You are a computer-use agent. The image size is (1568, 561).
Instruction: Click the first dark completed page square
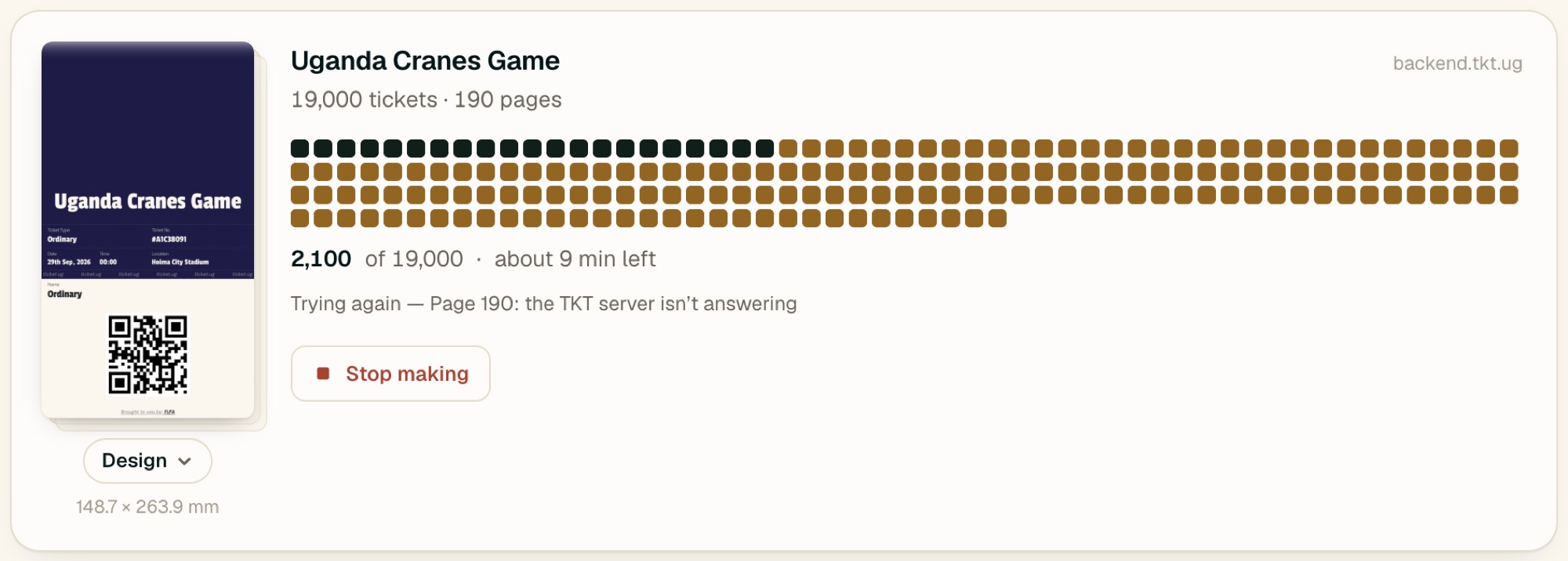(299, 148)
